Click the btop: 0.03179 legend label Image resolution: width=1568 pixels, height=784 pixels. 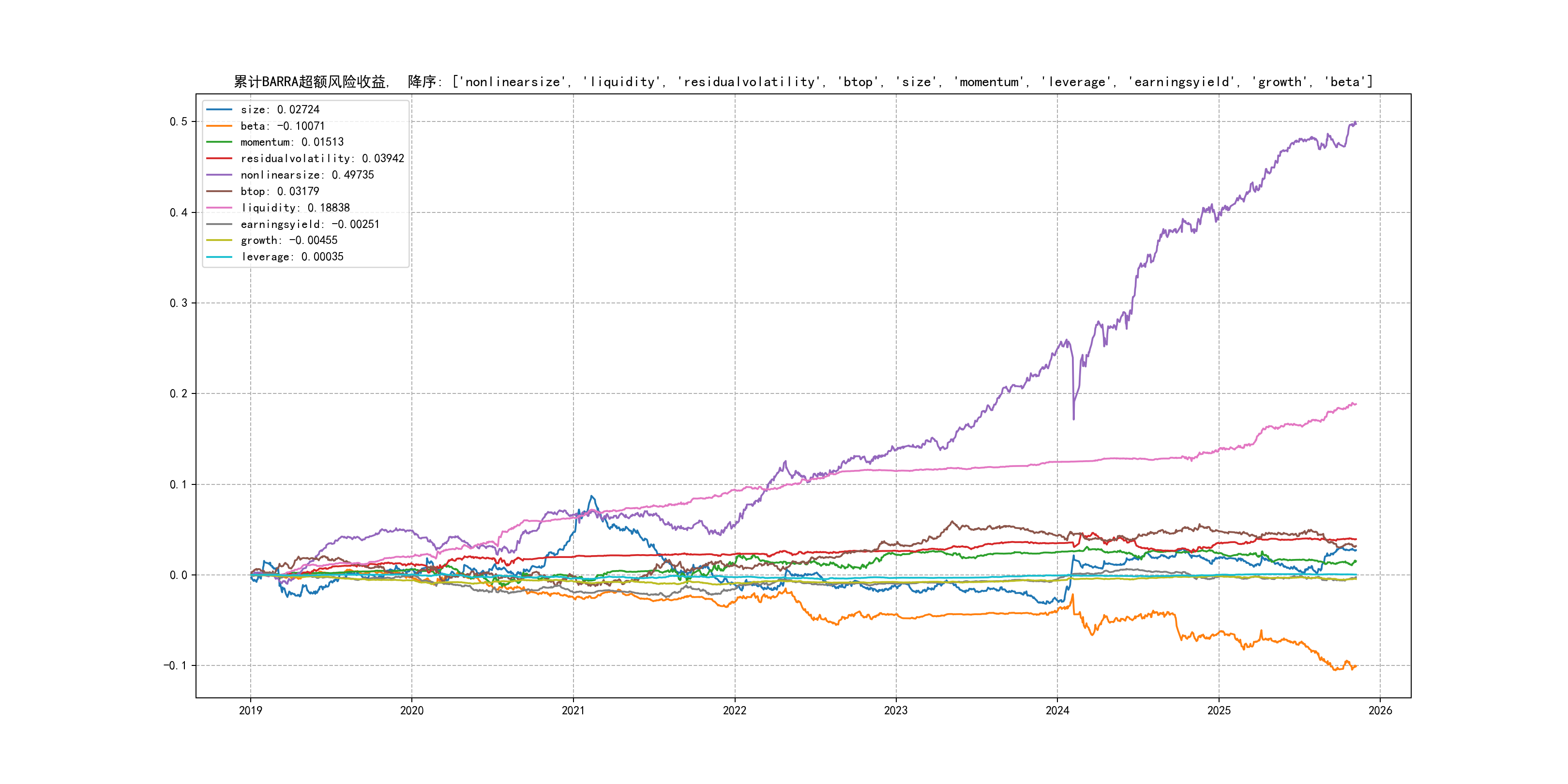click(279, 191)
